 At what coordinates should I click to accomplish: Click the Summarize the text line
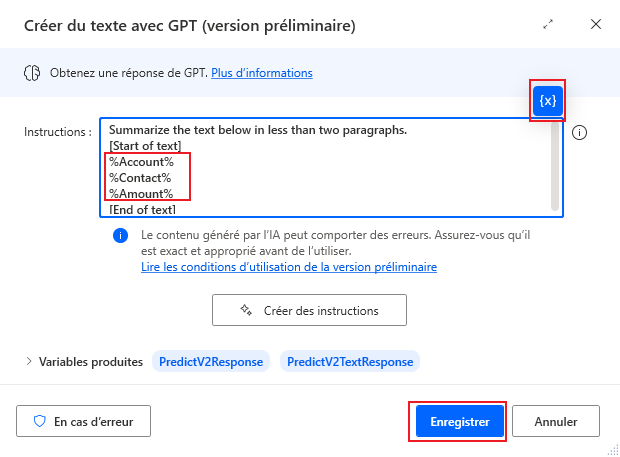pos(257,131)
